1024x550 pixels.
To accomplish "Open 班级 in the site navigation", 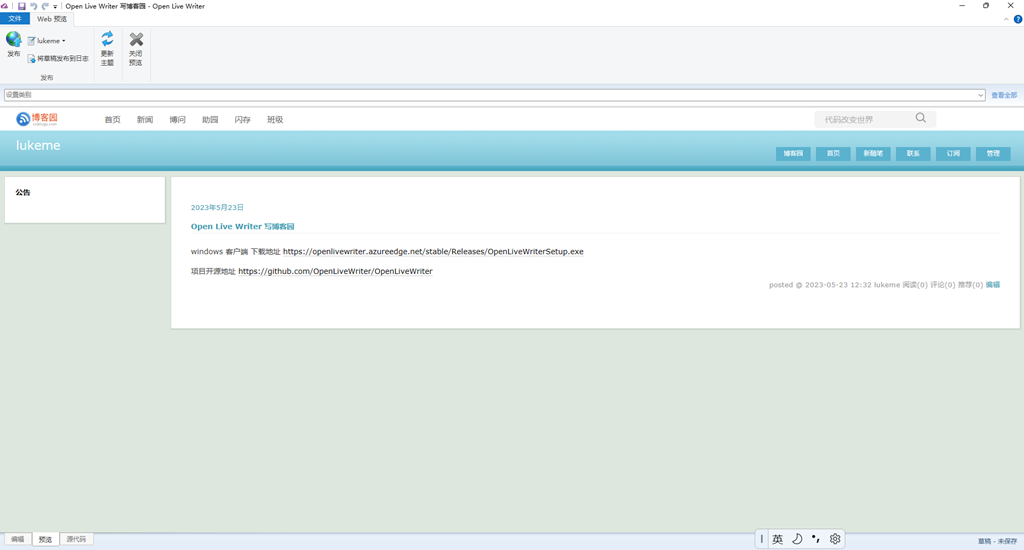I will click(x=275, y=120).
